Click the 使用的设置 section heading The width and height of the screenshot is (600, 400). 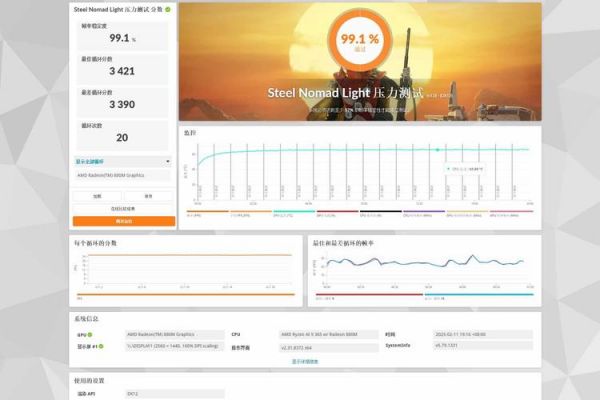(x=89, y=380)
